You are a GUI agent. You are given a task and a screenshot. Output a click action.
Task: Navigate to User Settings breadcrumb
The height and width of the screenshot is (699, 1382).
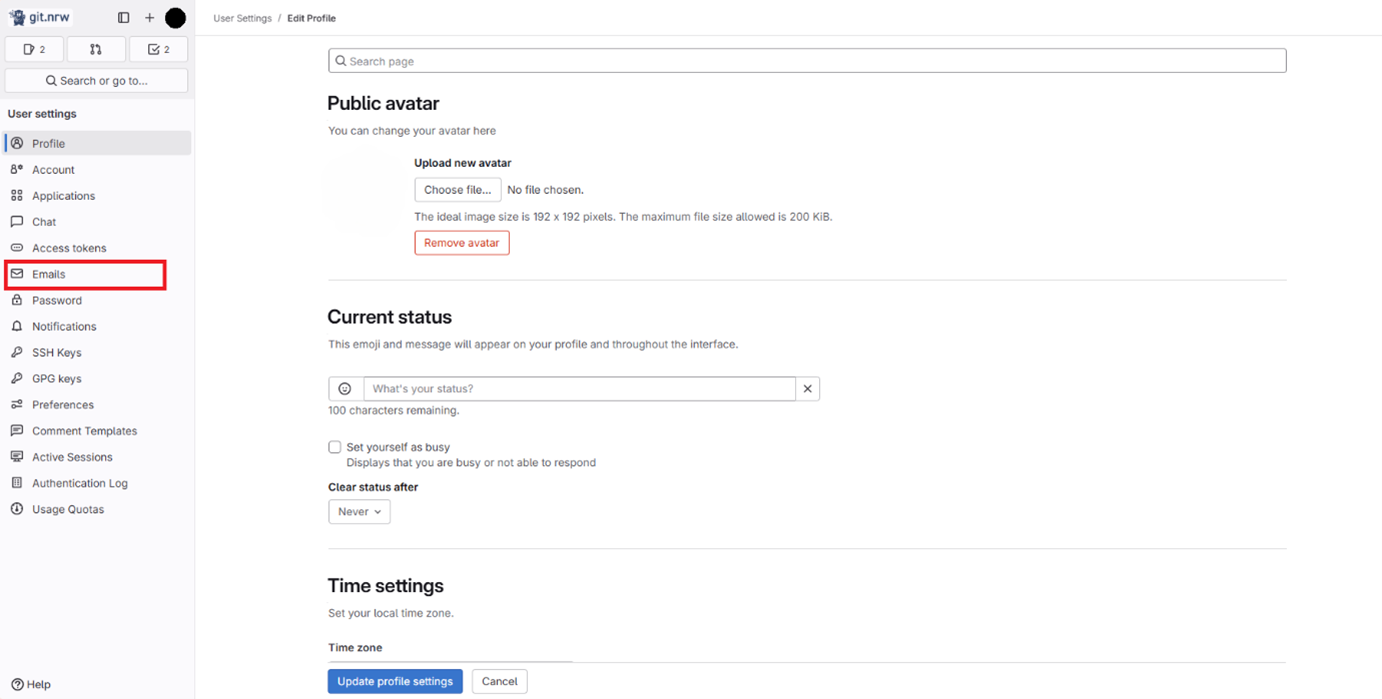pos(241,17)
